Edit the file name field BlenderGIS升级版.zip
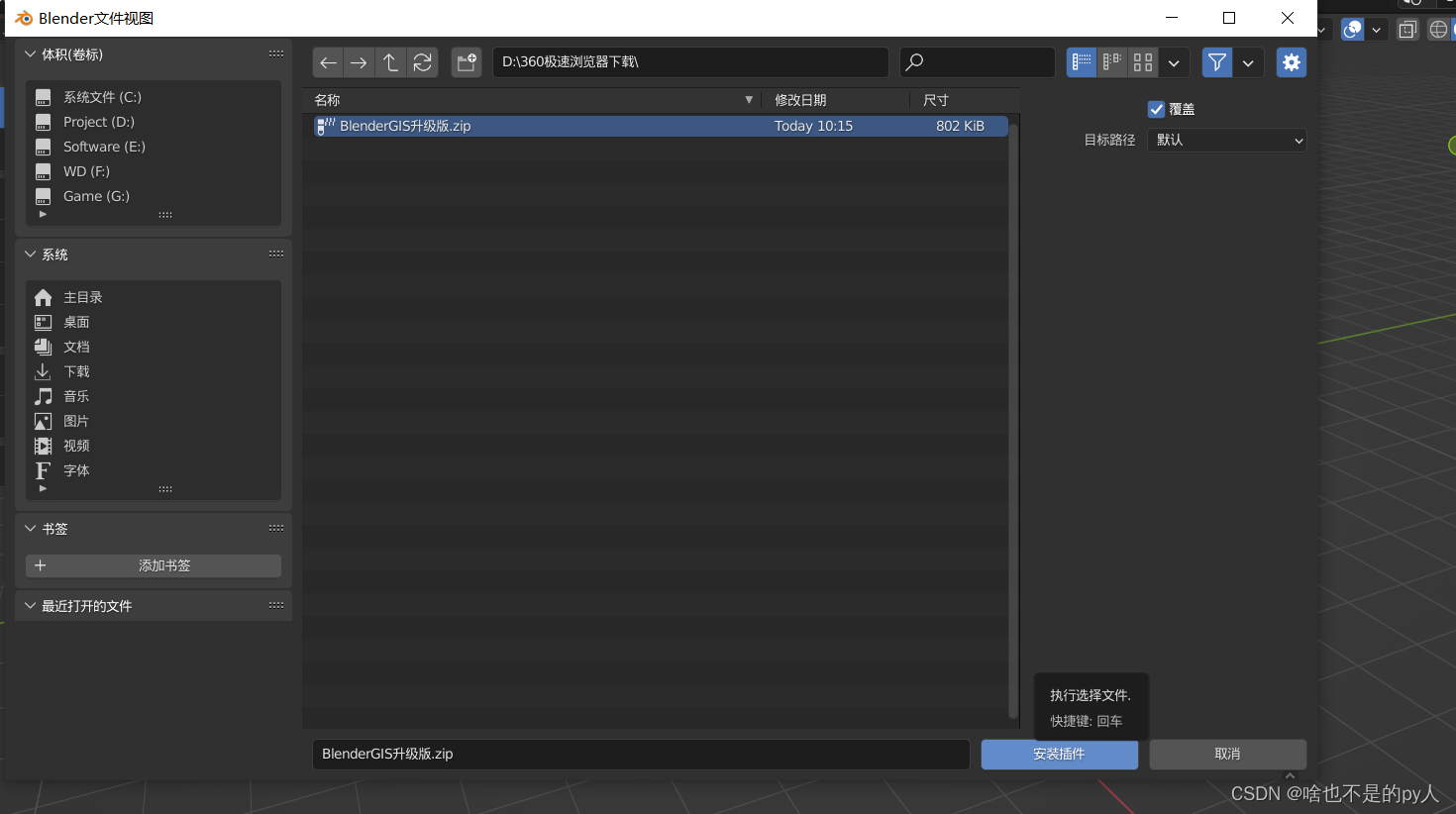The width and height of the screenshot is (1456, 814). tap(641, 754)
